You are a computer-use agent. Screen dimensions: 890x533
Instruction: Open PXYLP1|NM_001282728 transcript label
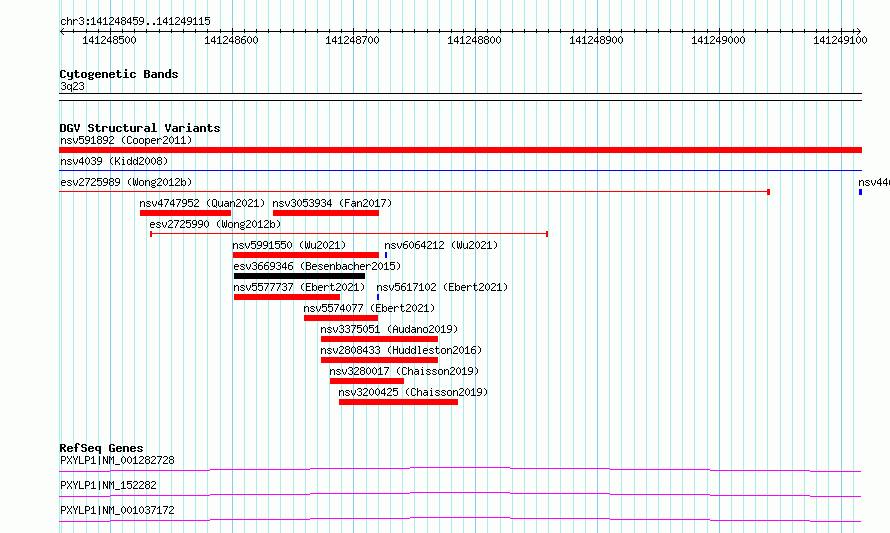(x=117, y=460)
